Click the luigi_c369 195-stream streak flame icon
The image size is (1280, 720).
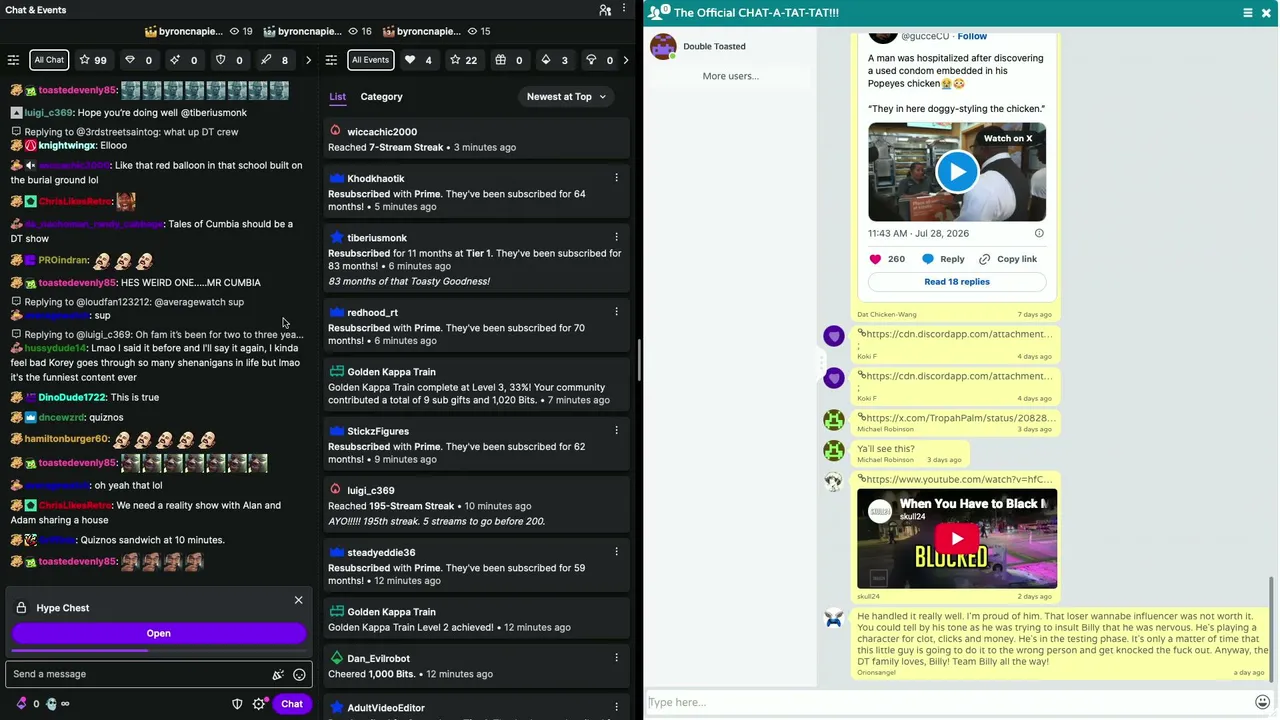pos(335,490)
